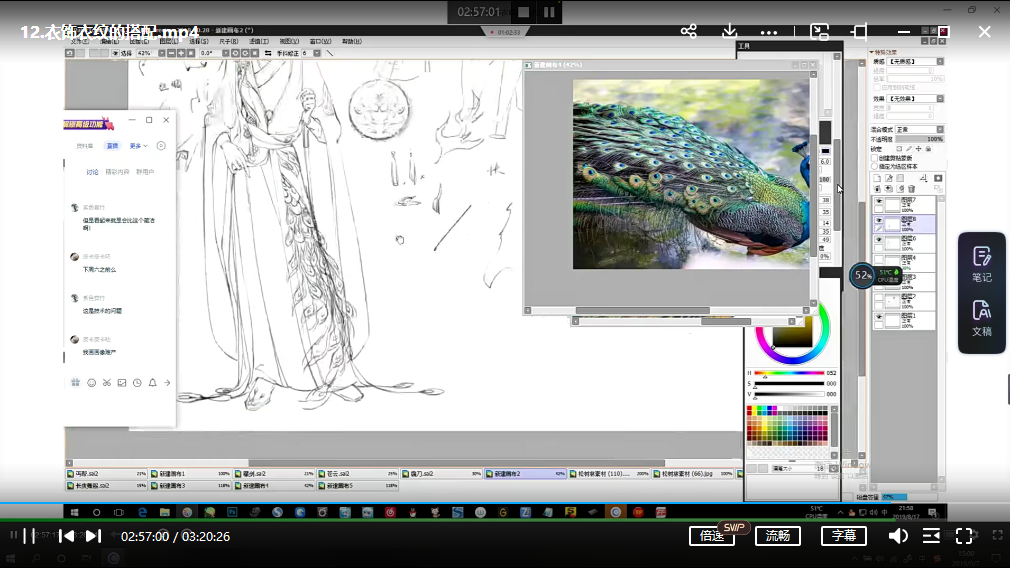The image size is (1010, 568).
Task: Open the 文件(F) menu in SAI
Action: coord(80,41)
